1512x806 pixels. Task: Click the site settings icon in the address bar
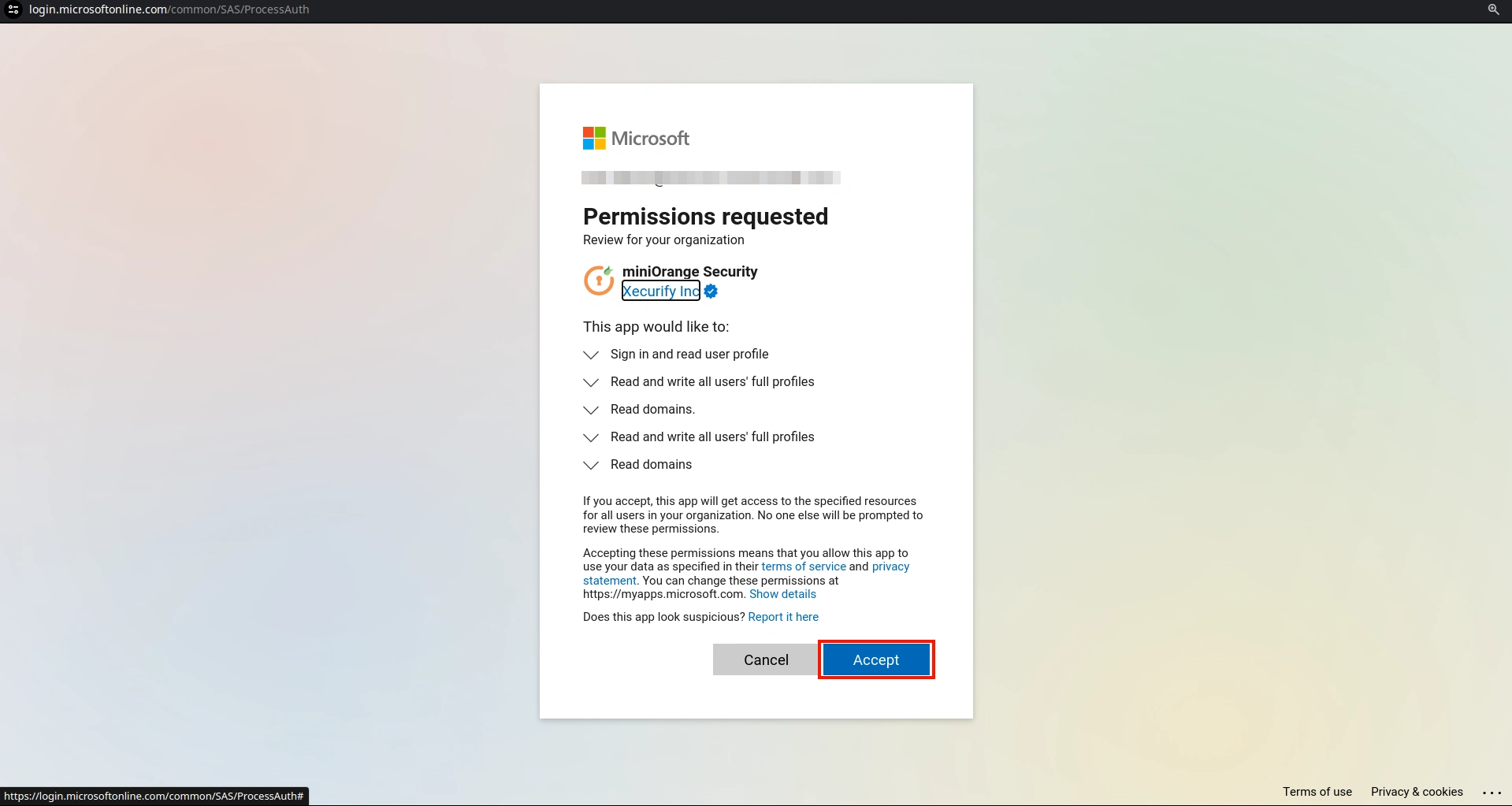[13, 9]
